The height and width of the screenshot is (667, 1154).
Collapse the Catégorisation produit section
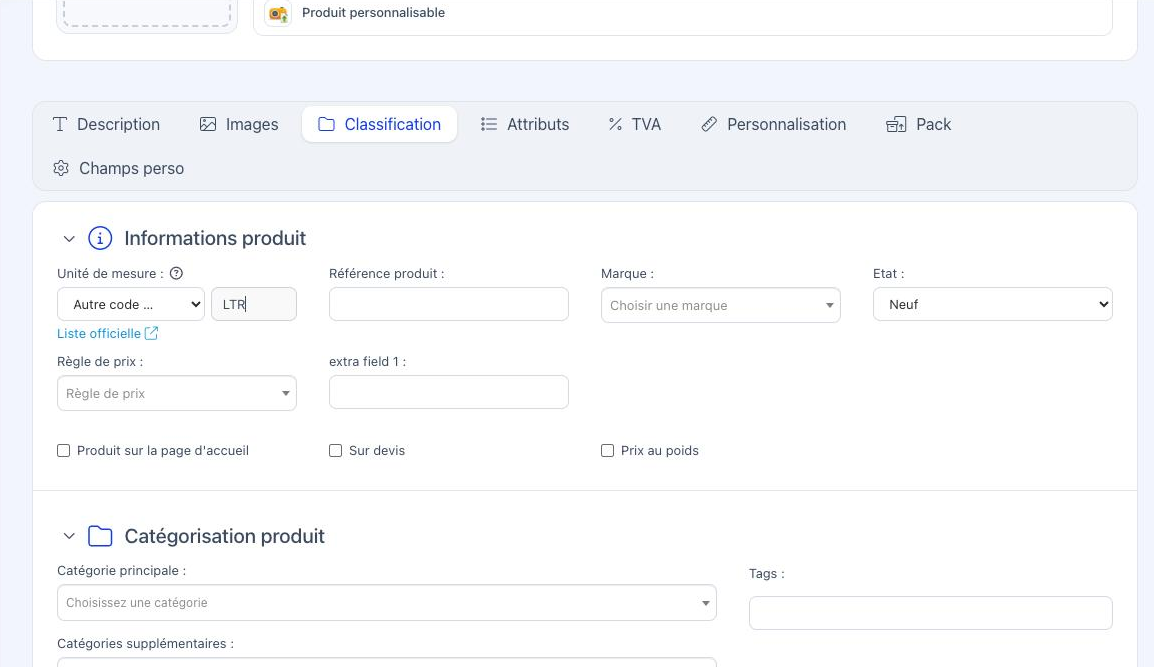point(69,536)
